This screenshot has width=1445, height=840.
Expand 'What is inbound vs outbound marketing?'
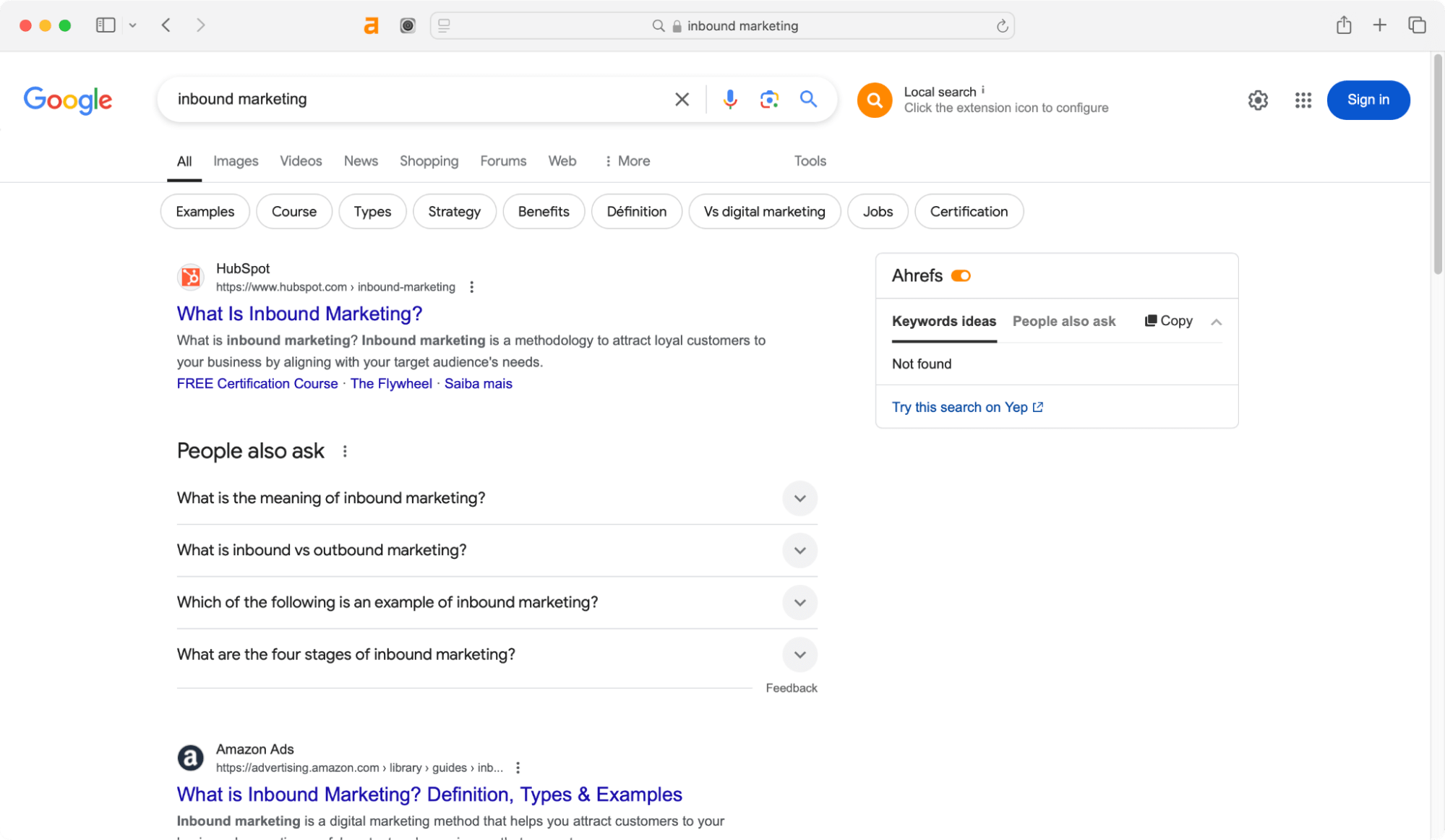[799, 550]
